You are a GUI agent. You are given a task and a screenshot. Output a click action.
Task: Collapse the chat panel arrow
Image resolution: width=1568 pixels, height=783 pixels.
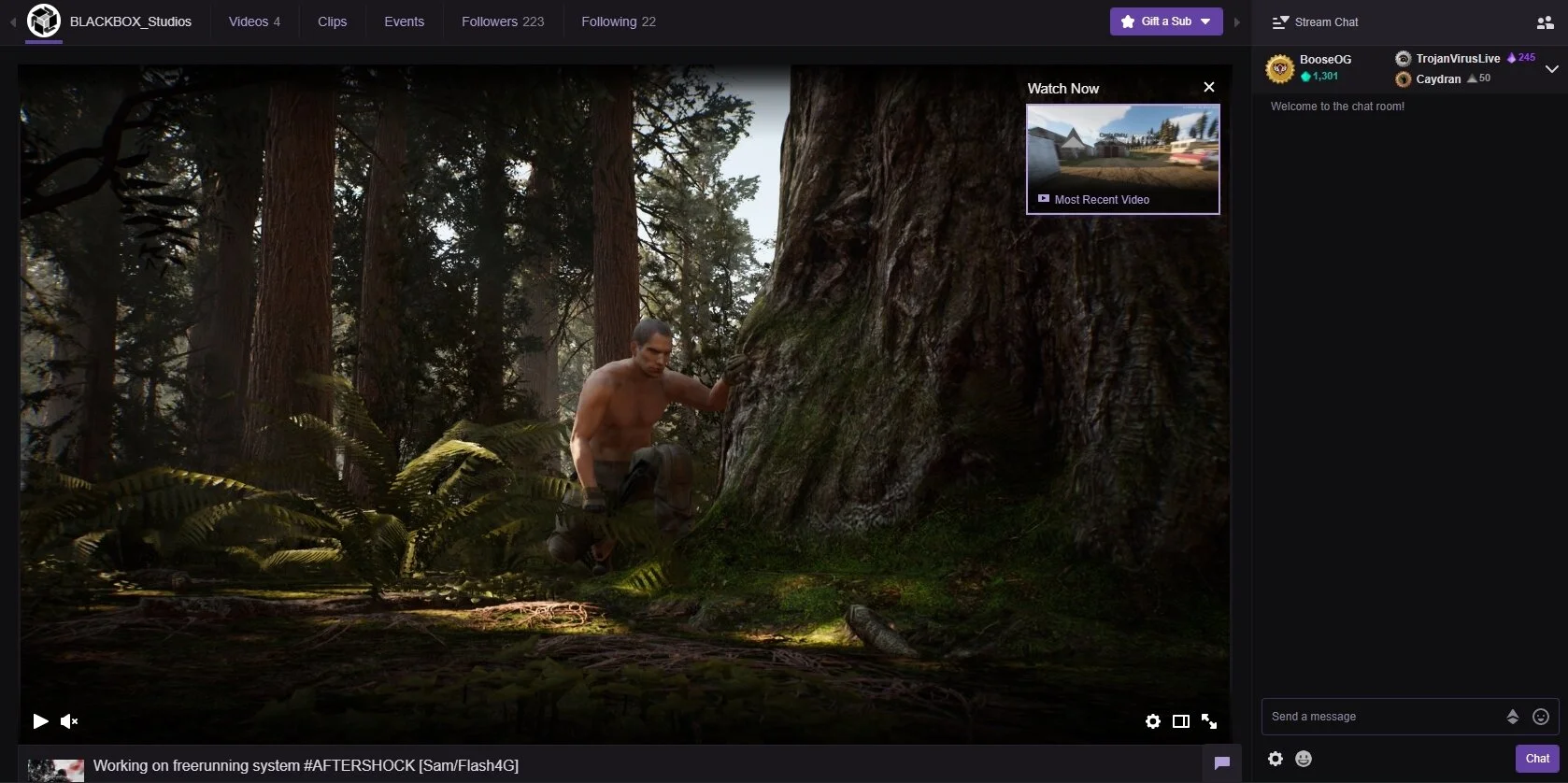click(1237, 21)
